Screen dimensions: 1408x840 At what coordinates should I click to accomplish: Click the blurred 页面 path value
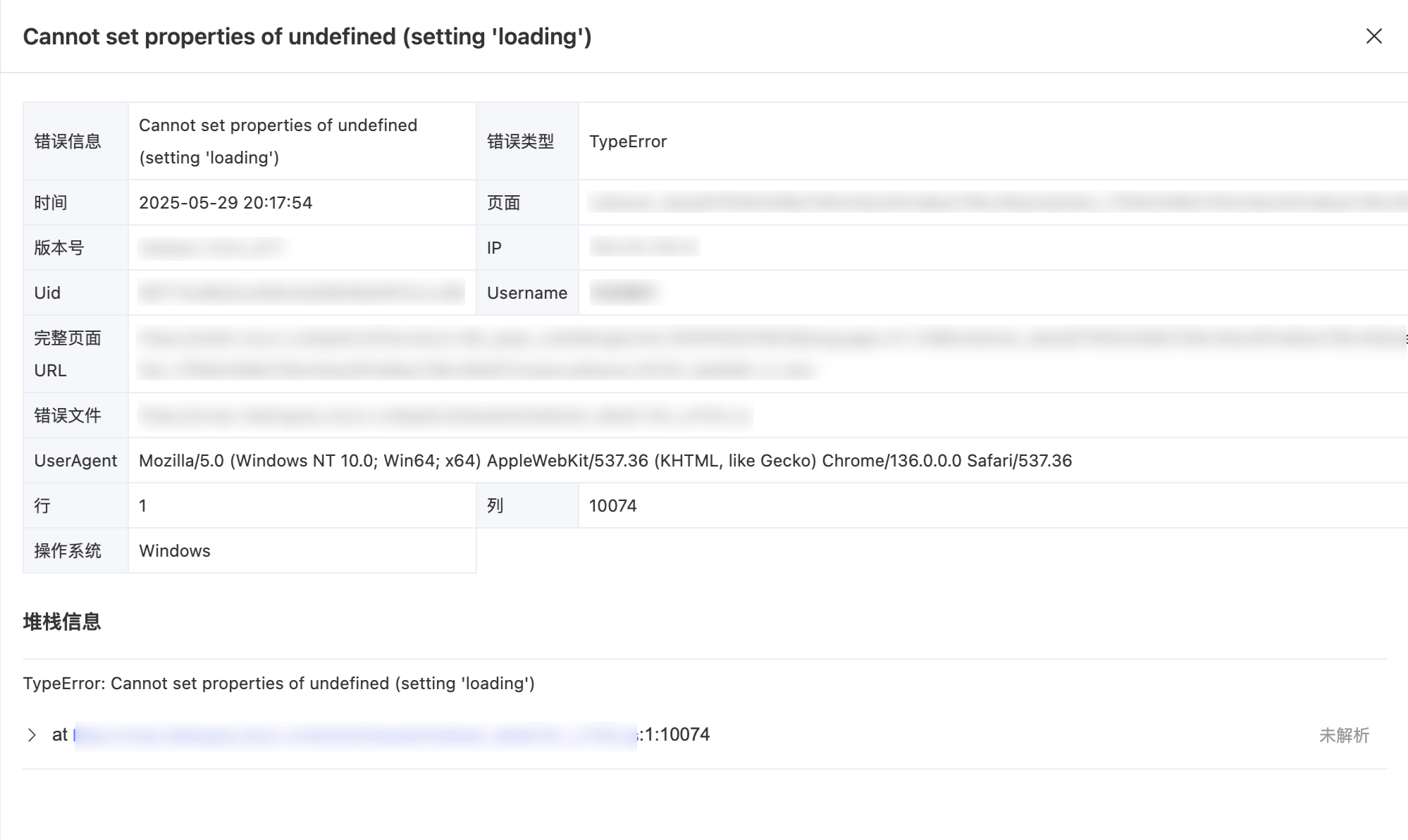click(998, 203)
